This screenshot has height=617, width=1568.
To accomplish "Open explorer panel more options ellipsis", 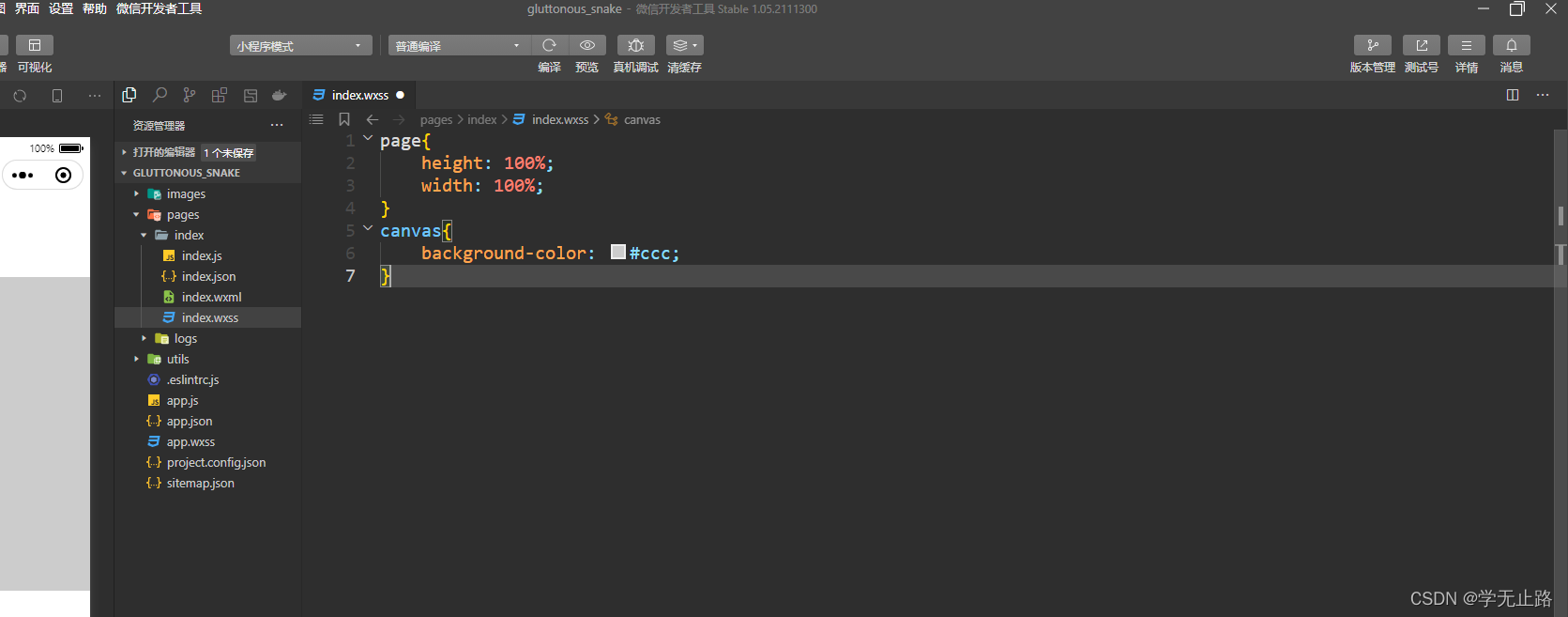I will coord(277,125).
